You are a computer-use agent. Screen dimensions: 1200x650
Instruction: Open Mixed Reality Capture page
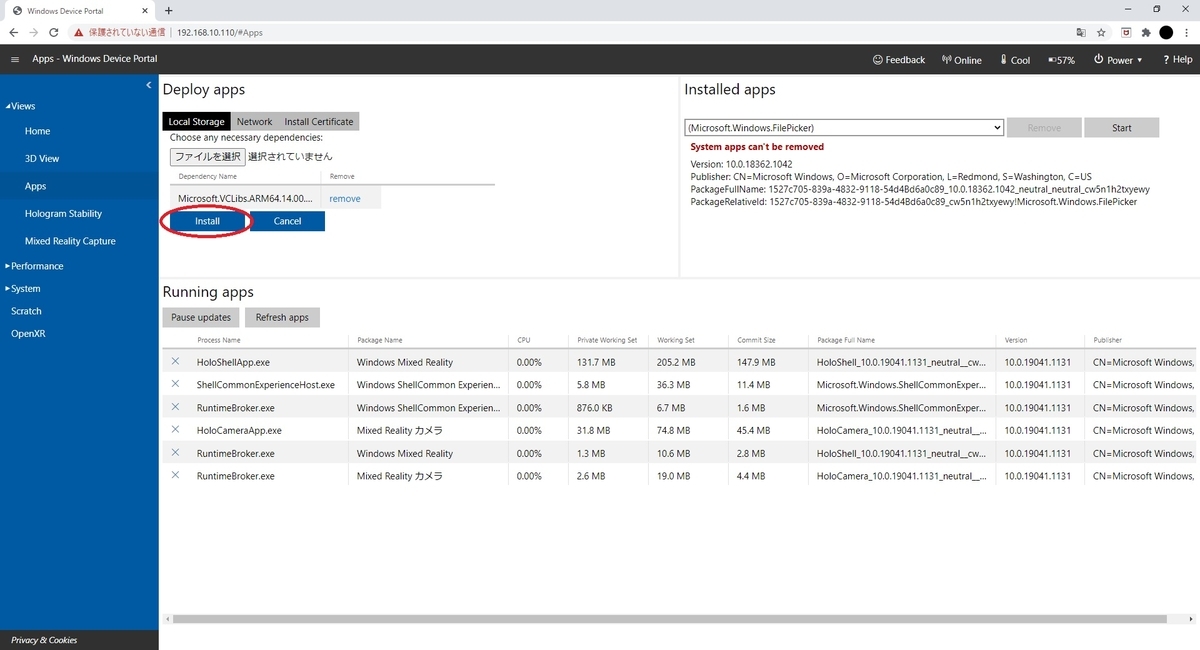point(70,241)
